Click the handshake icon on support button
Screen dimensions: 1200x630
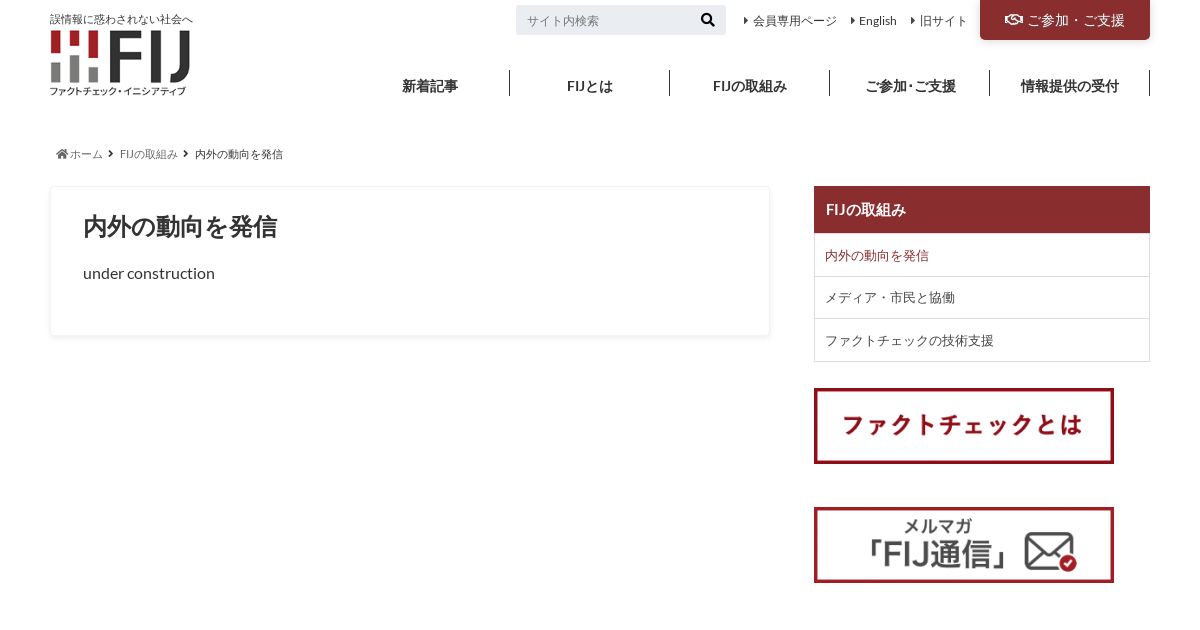point(1014,20)
